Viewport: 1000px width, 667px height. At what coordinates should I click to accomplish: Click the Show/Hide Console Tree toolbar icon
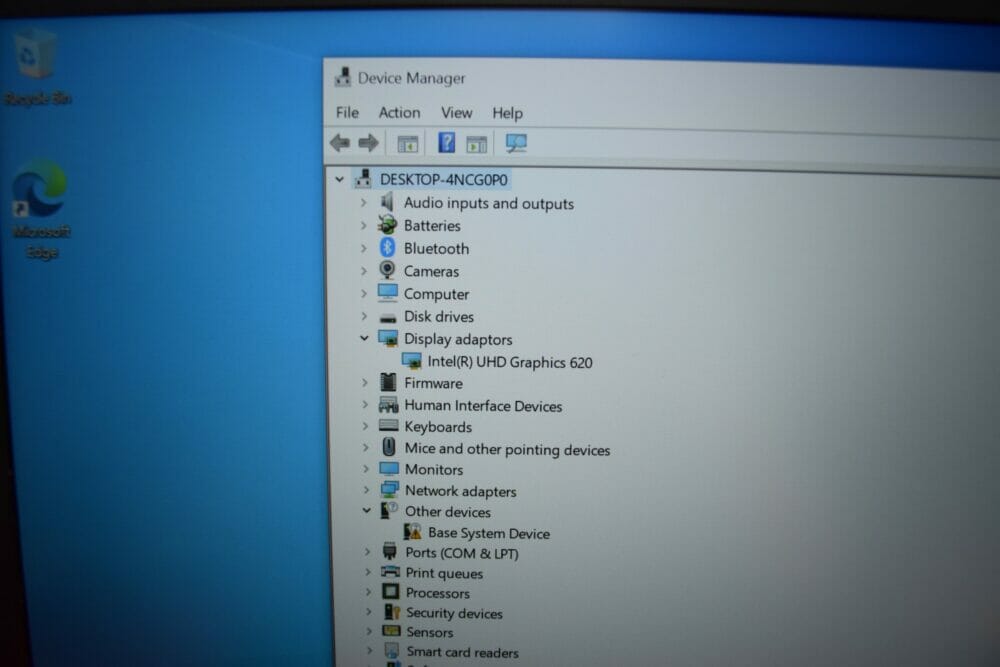click(408, 143)
